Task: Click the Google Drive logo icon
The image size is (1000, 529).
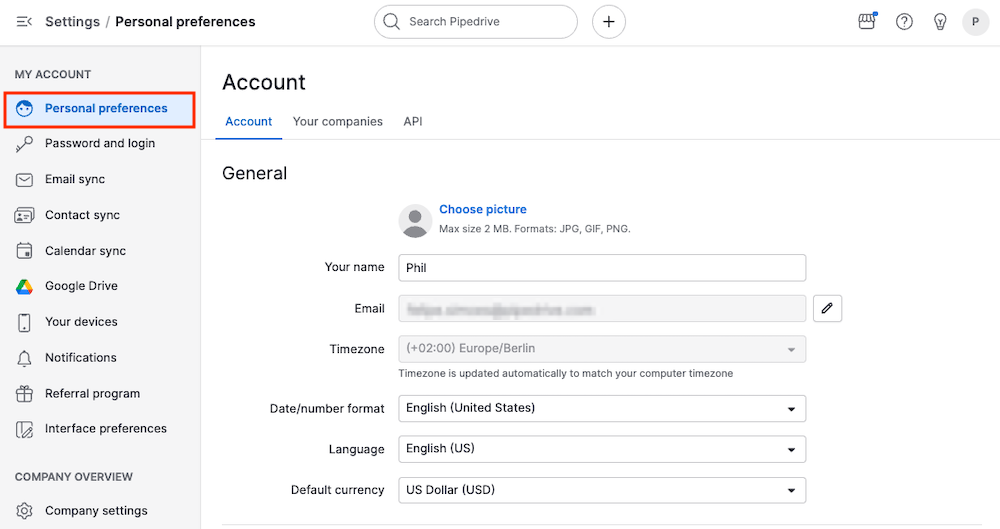Action: coord(24,287)
